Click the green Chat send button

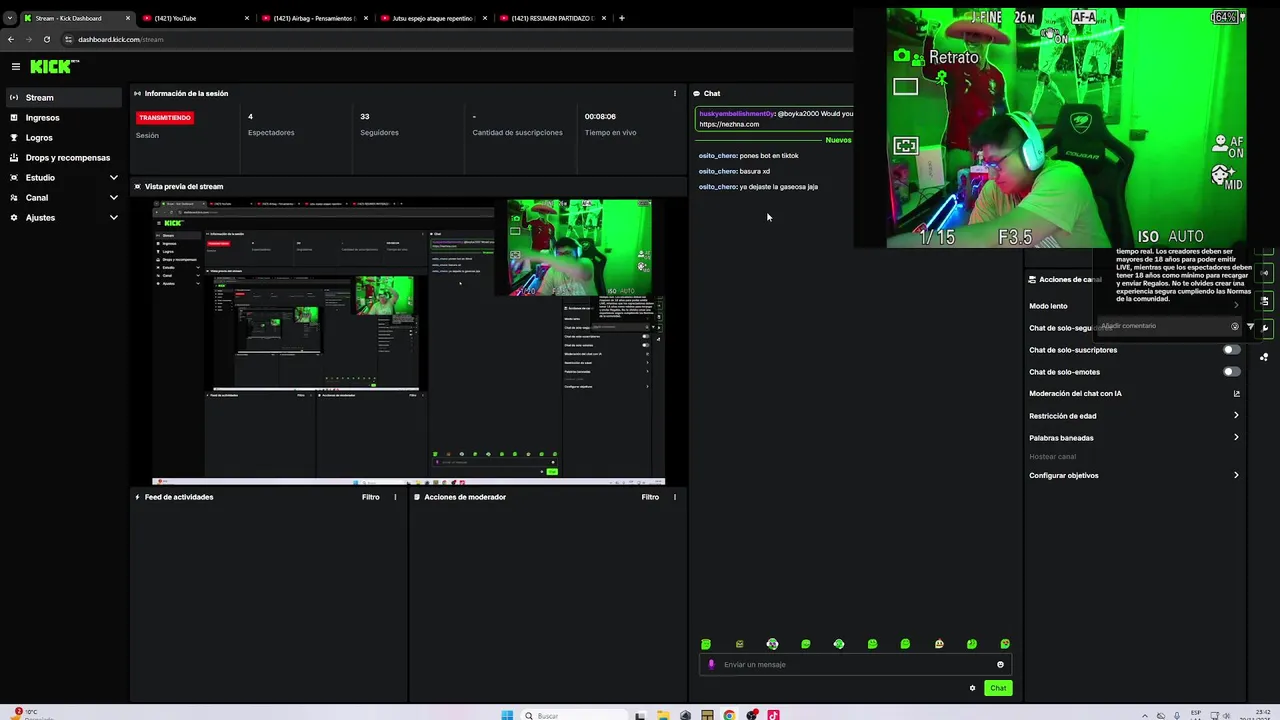click(x=998, y=688)
